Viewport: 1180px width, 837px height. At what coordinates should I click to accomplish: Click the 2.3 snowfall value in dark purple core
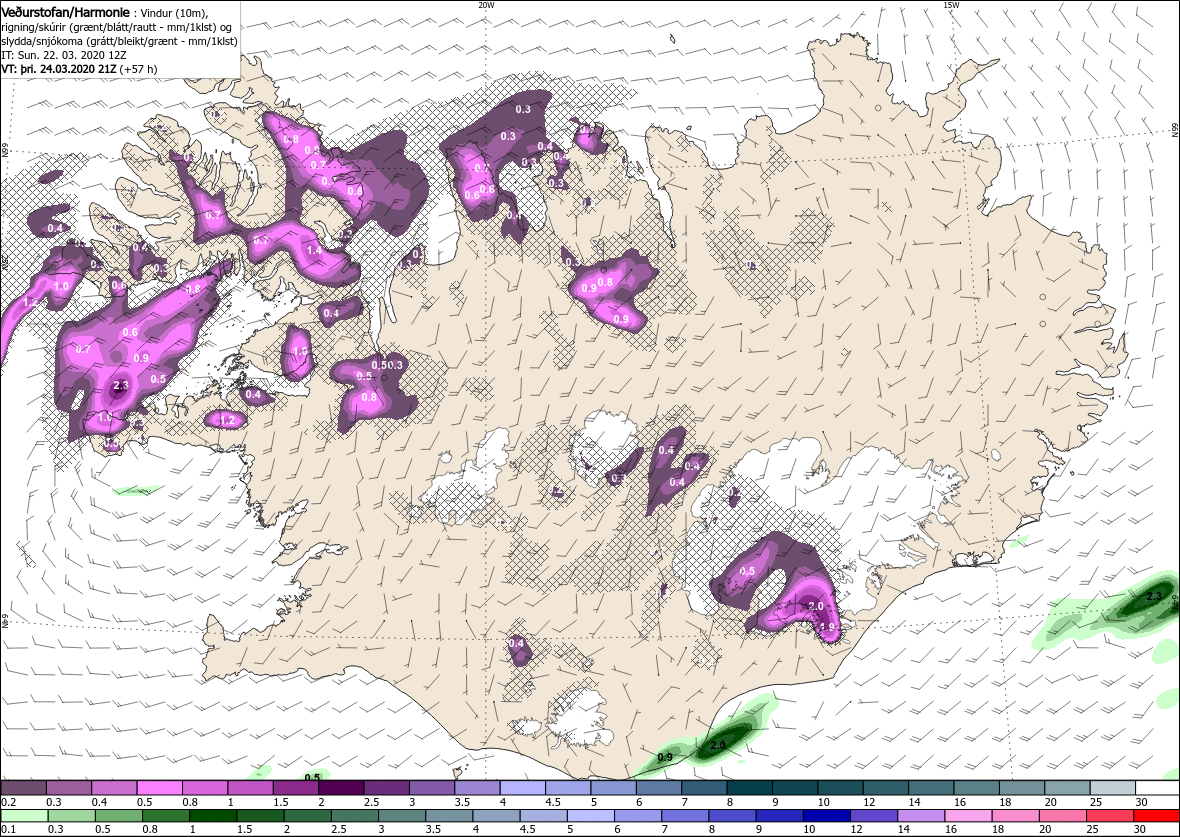pos(120,386)
